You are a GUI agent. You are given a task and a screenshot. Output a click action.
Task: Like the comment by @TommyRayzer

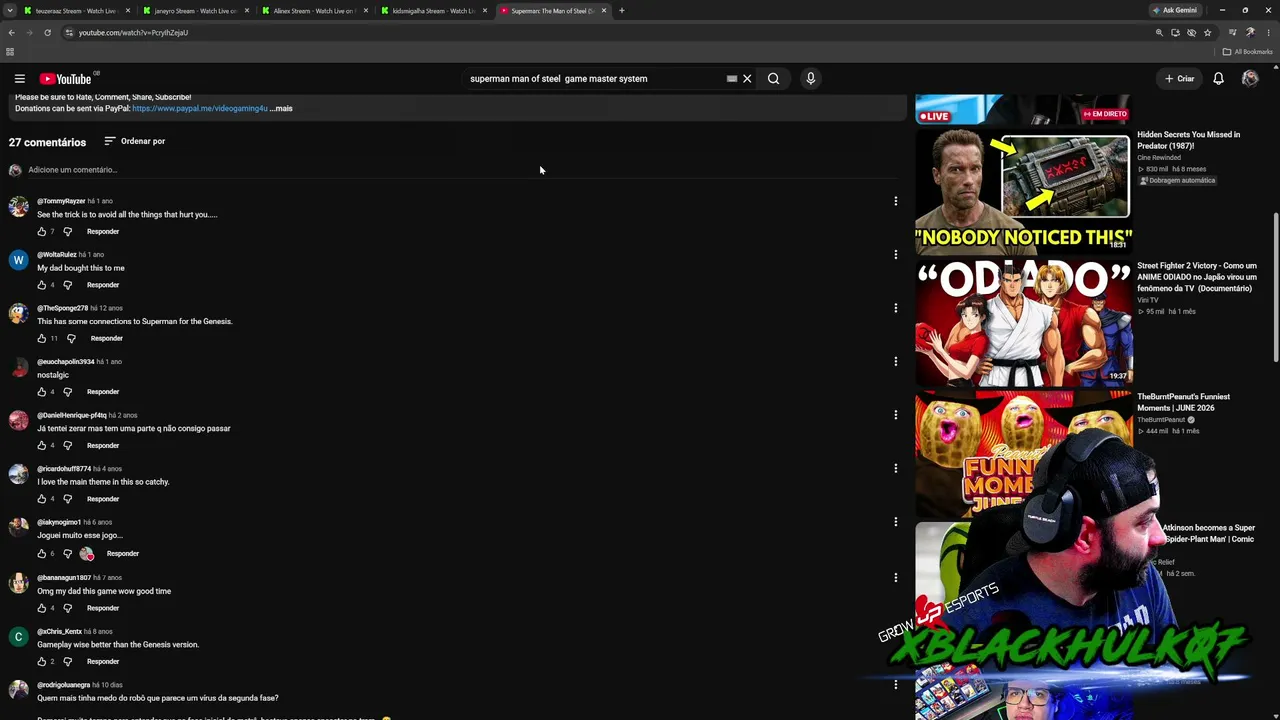(42, 232)
